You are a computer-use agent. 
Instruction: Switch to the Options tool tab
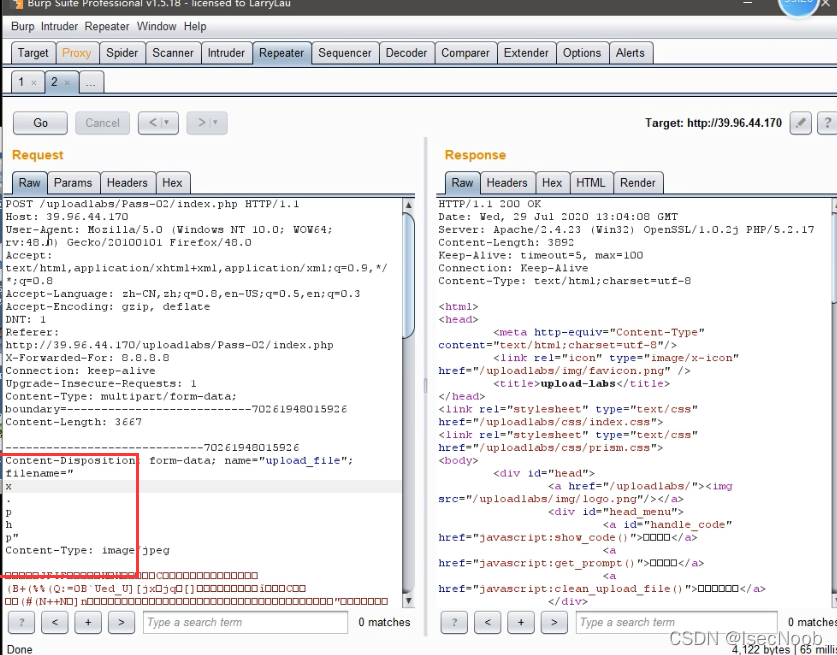(x=582, y=53)
